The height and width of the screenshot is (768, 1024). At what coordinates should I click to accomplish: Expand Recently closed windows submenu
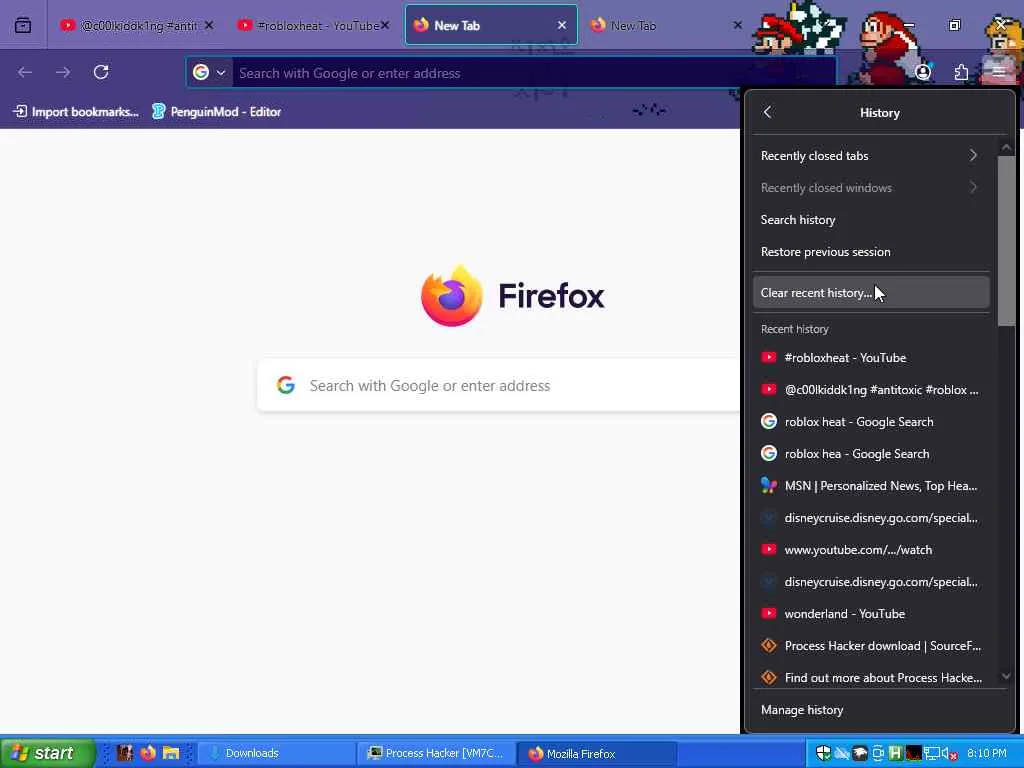pos(871,187)
